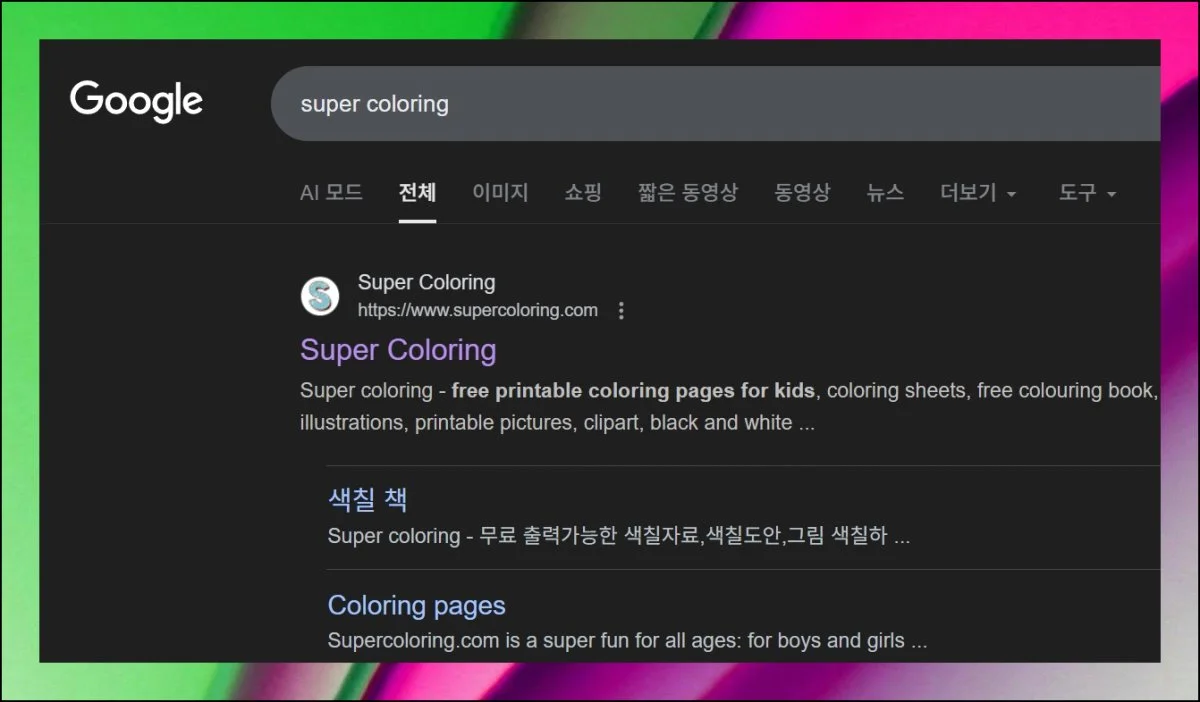Click the 색칠 책 description snippet text

[619, 536]
